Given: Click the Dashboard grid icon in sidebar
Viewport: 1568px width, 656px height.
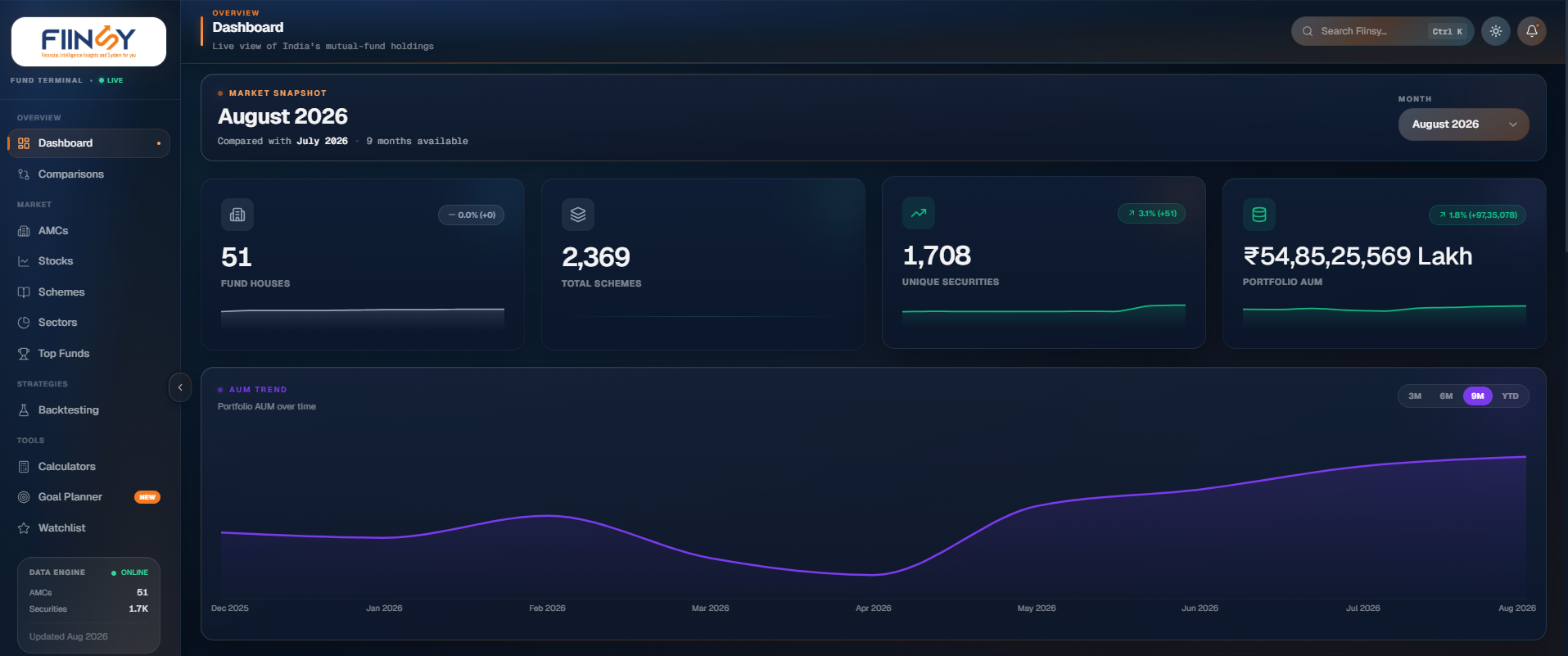Looking at the screenshot, I should [x=24, y=143].
